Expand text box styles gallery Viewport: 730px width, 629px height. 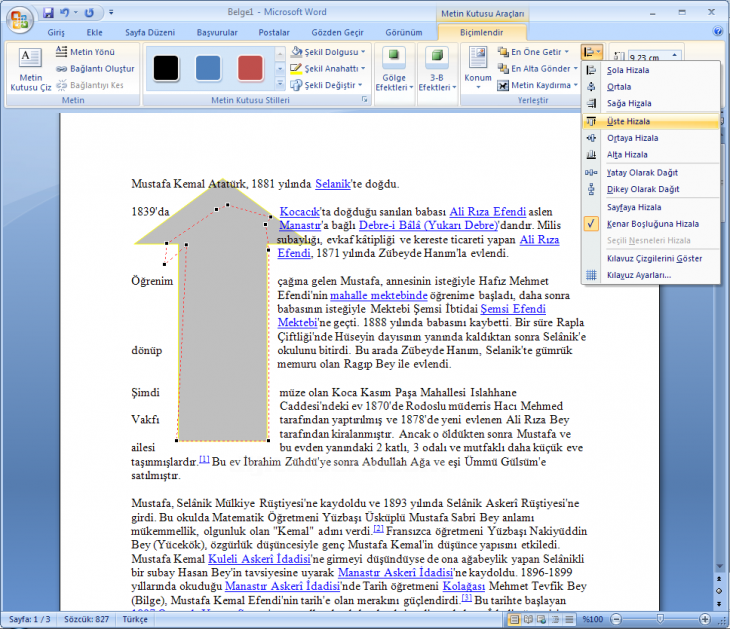[280, 84]
